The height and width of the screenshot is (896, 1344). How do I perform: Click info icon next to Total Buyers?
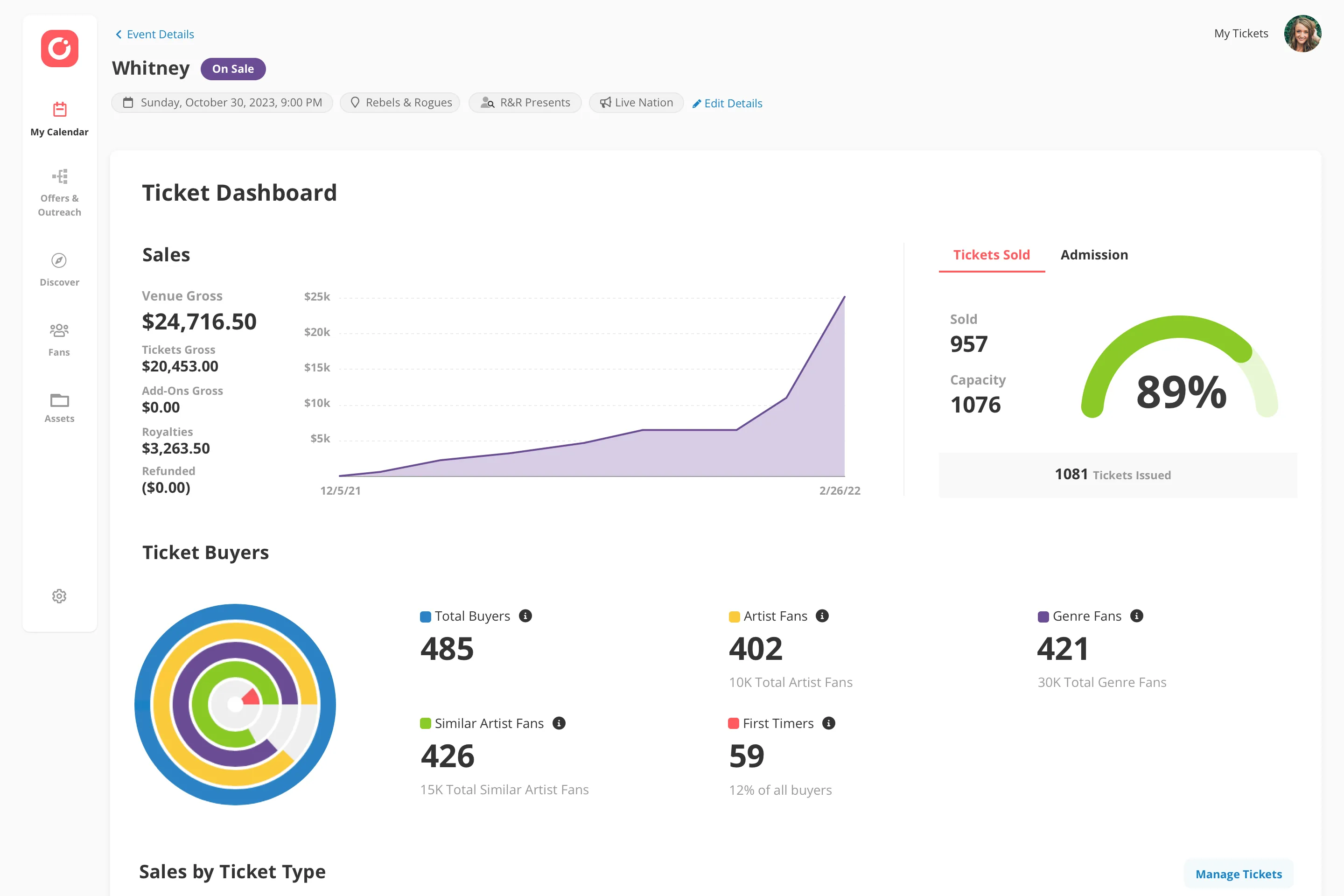point(525,616)
